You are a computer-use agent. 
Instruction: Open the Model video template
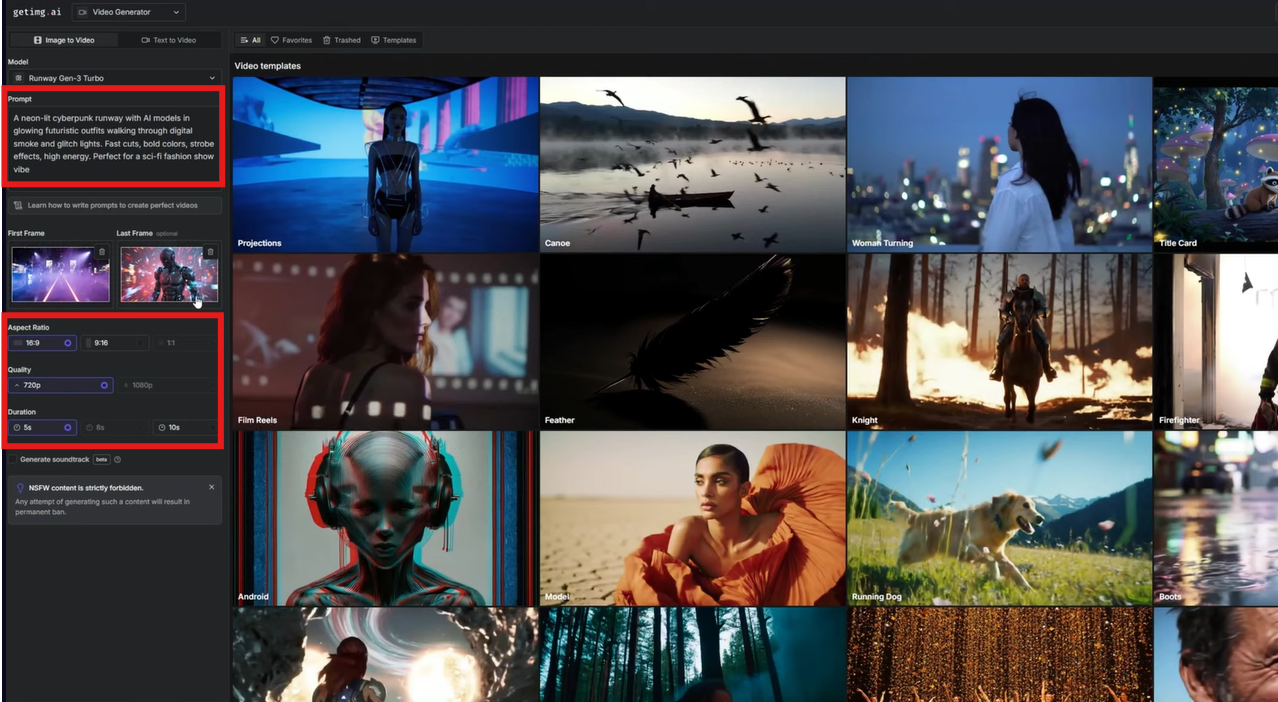(x=692, y=518)
